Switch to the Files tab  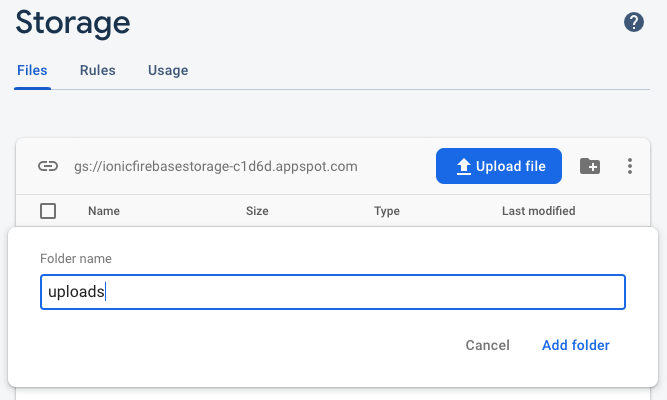click(x=32, y=71)
